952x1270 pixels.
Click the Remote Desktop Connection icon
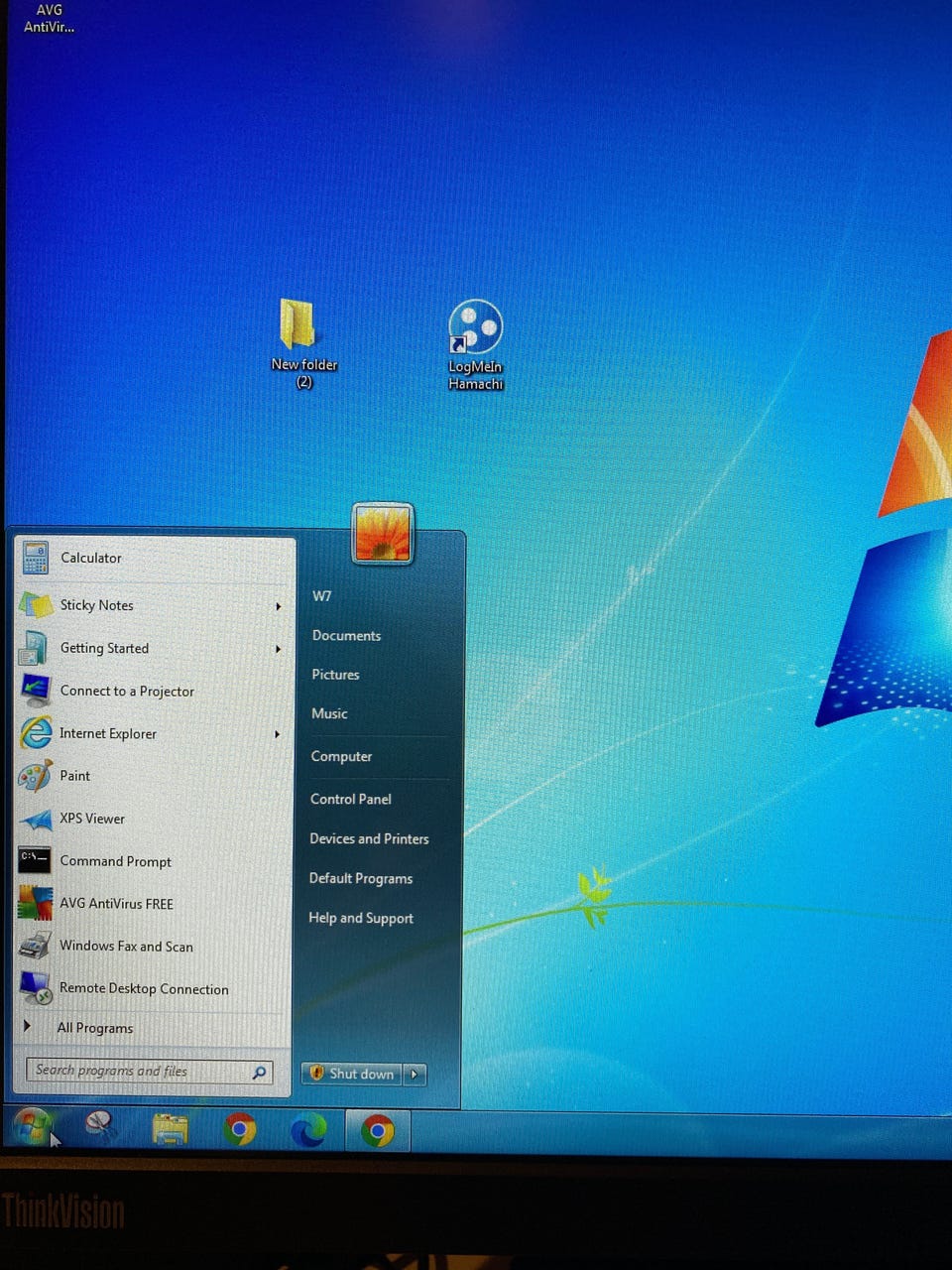tap(36, 988)
